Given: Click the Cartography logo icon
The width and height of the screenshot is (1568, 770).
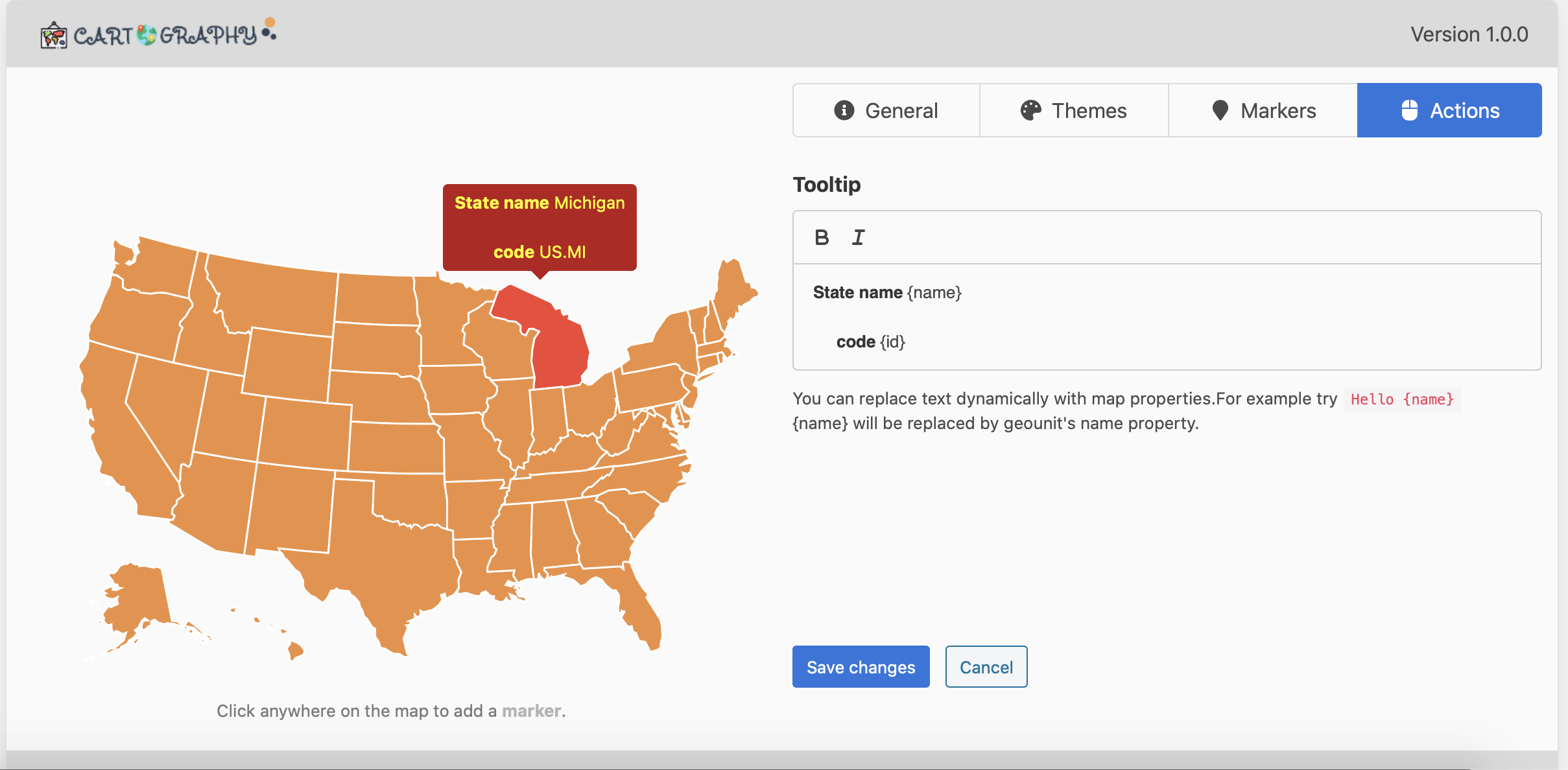Looking at the screenshot, I should (54, 35).
